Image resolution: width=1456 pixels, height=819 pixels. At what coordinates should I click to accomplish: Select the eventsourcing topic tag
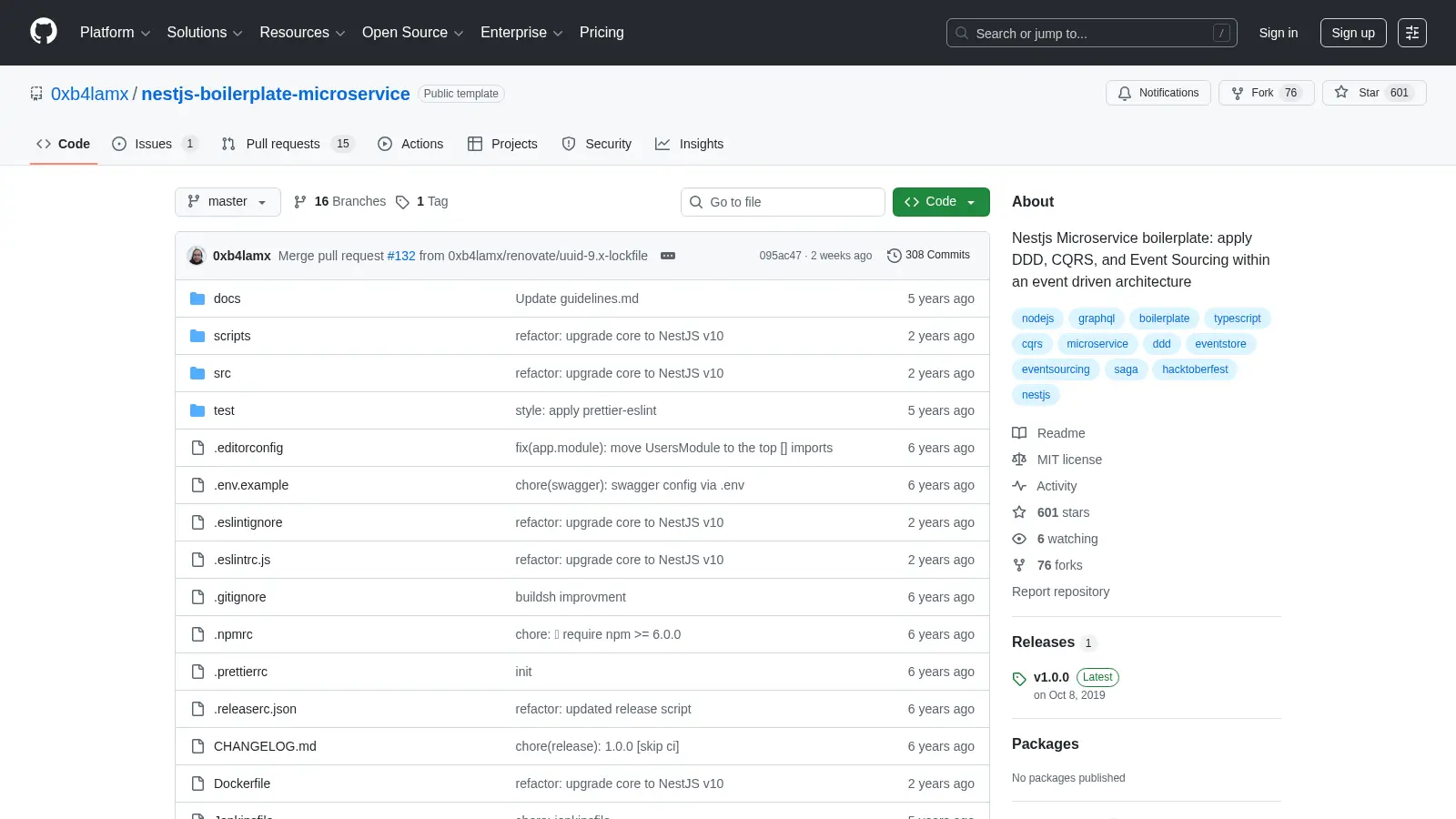(x=1056, y=369)
